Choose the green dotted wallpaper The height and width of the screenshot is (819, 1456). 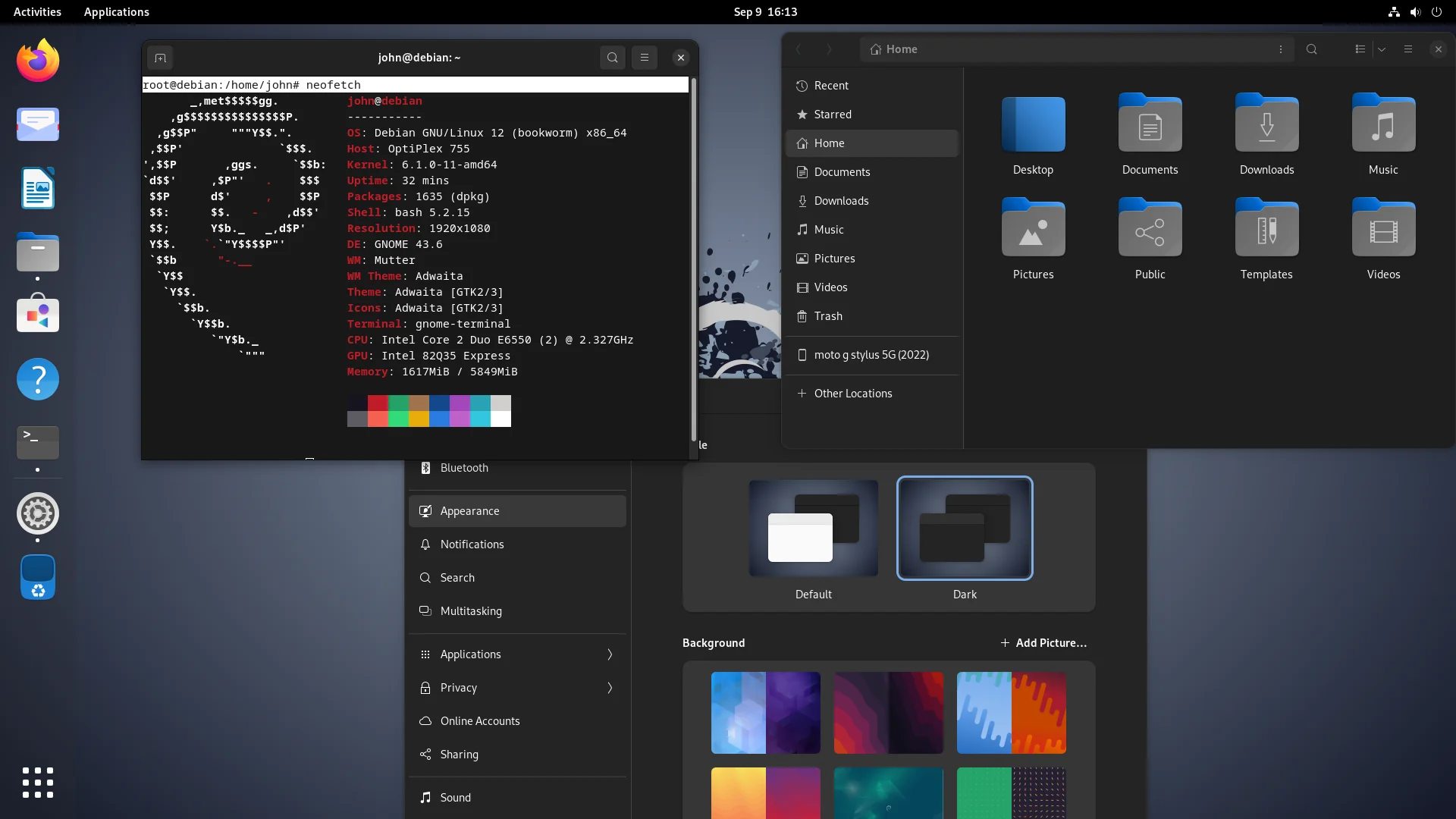coord(1011,793)
